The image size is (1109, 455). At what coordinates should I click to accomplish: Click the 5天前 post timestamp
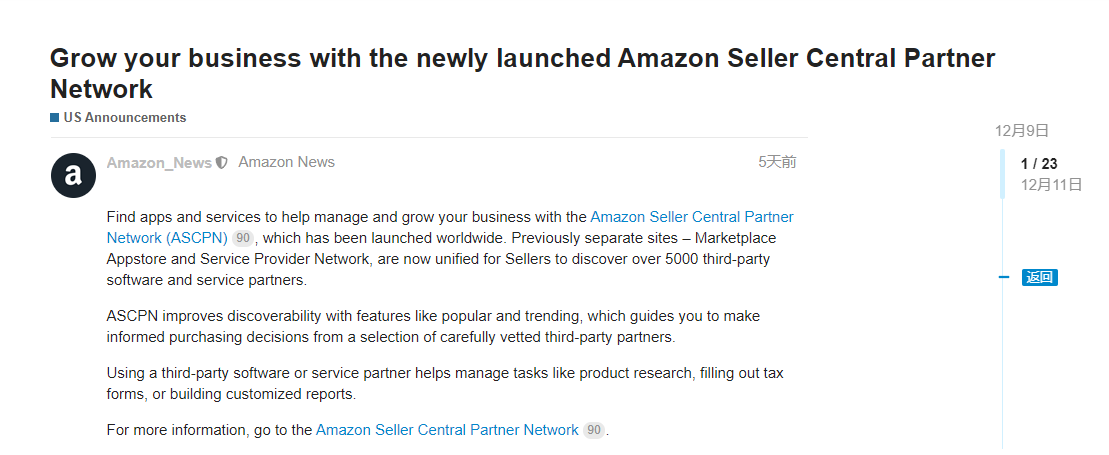coord(777,162)
